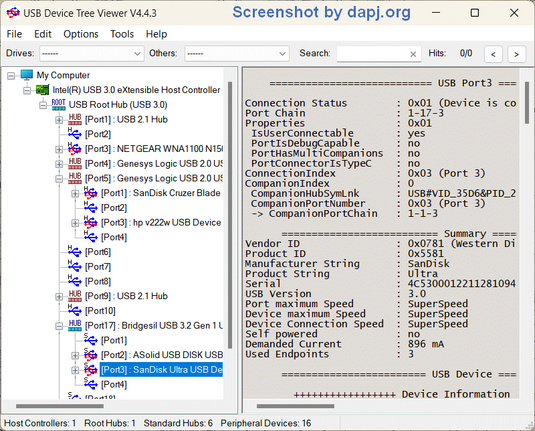
Task: Expand the ASolid USB DISK node
Action: pyautogui.click(x=75, y=355)
